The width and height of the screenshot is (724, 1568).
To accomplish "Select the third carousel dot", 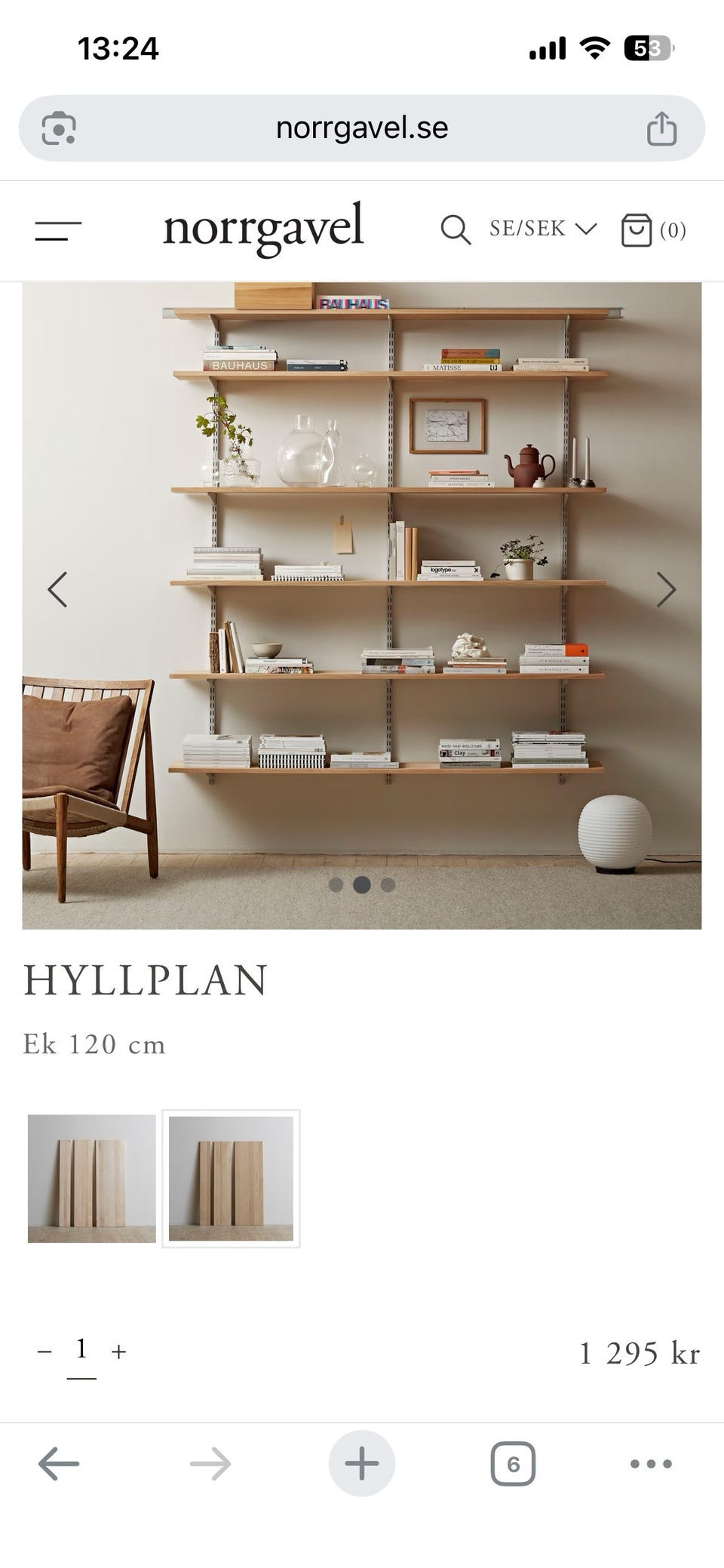I will click(x=388, y=884).
